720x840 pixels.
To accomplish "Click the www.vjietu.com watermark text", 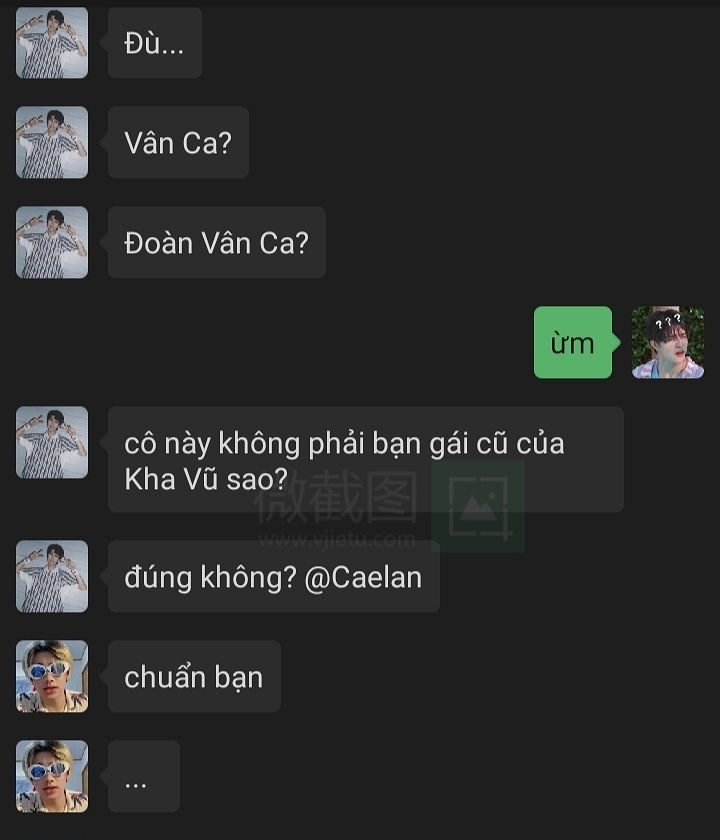I will [337, 539].
